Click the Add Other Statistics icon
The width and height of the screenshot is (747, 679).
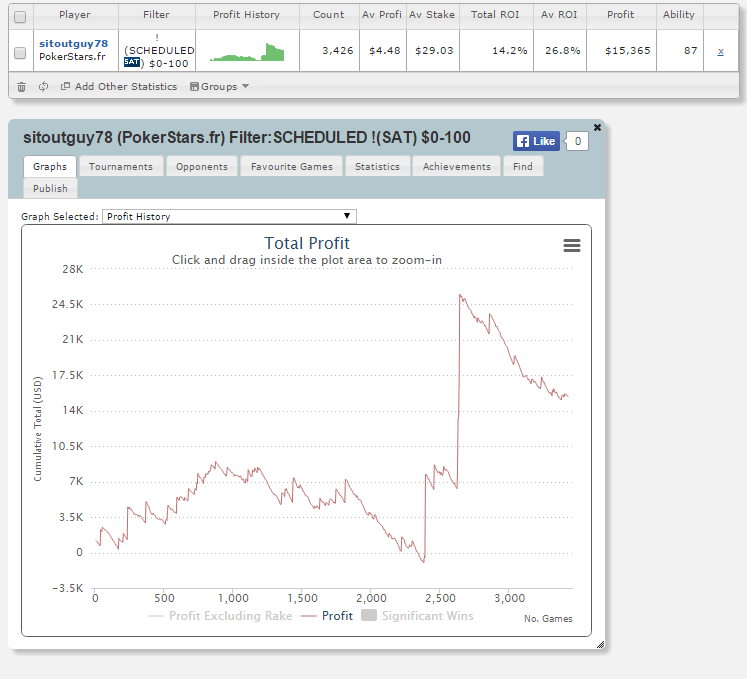(65, 86)
